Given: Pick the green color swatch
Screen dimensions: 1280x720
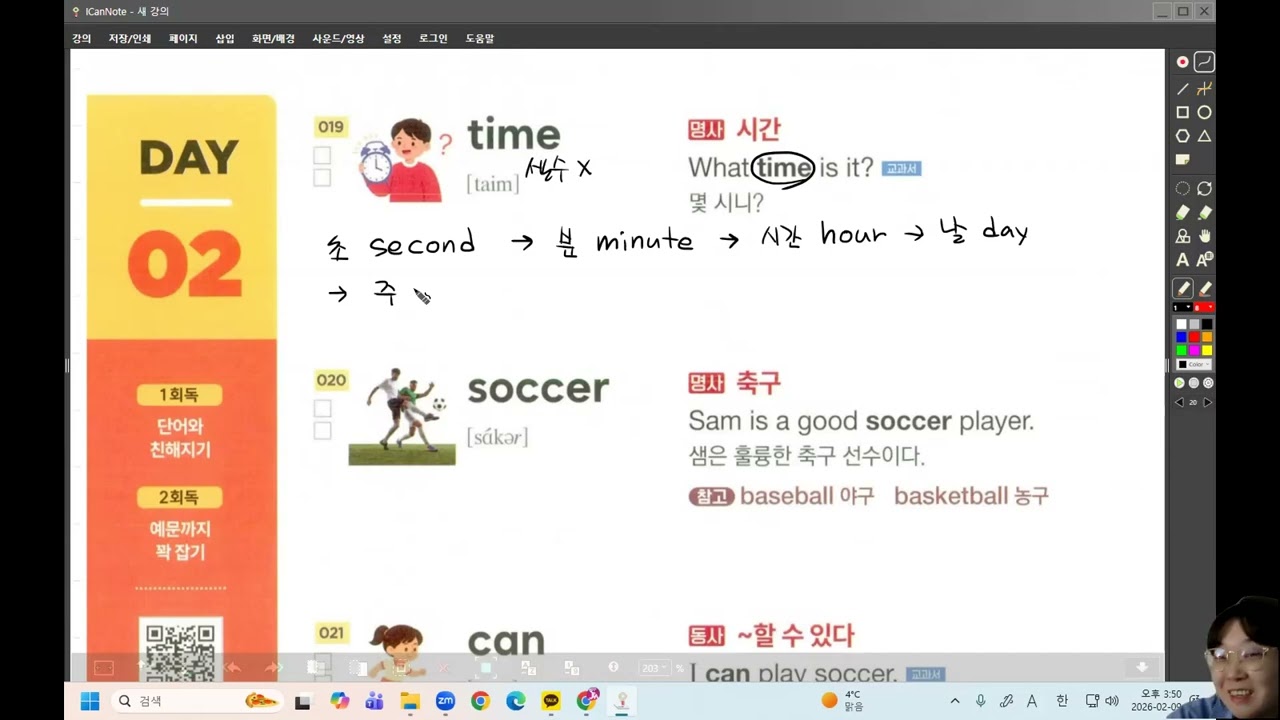Looking at the screenshot, I should (x=1181, y=350).
